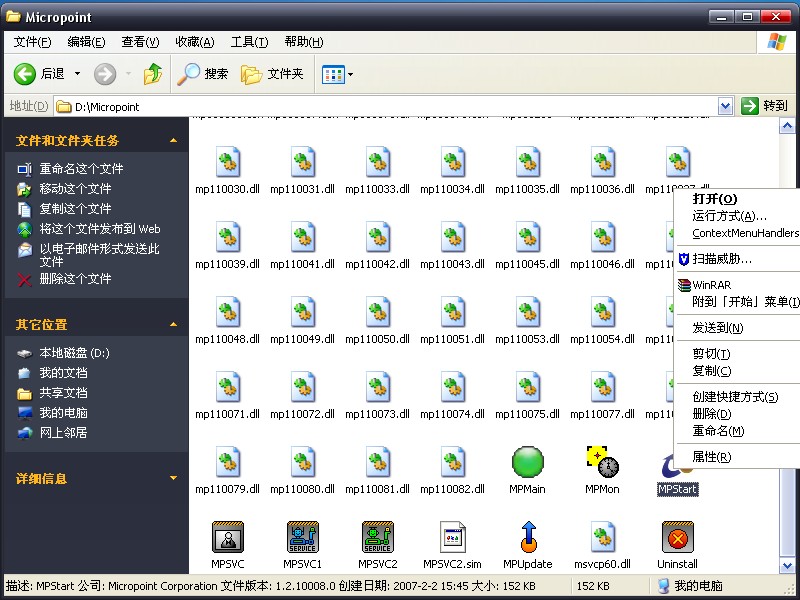This screenshot has height=600, width=800.
Task: Toggle the Folders pane toolbar button
Action: click(x=272, y=74)
